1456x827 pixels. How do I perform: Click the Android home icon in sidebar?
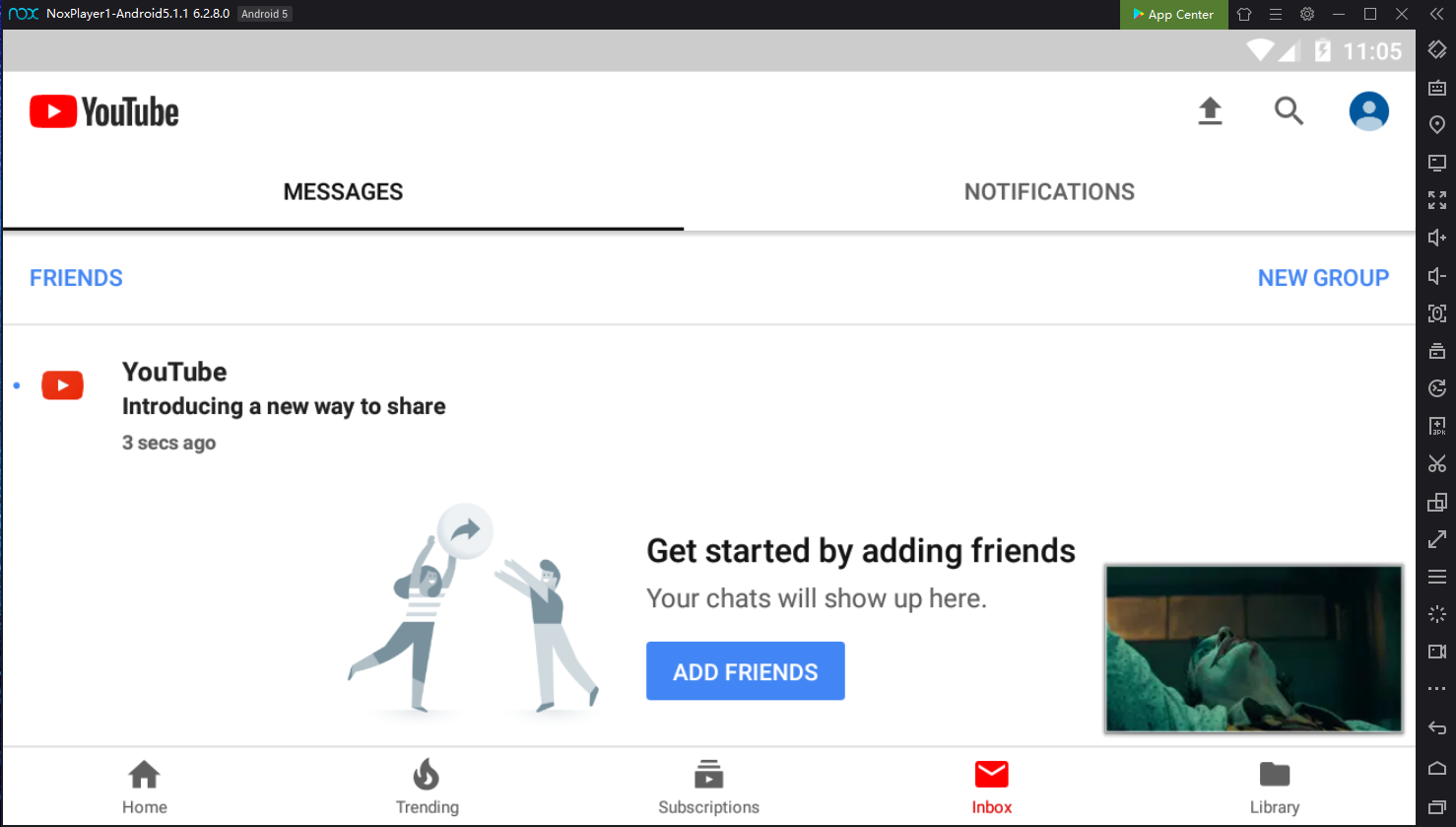pyautogui.click(x=1437, y=768)
